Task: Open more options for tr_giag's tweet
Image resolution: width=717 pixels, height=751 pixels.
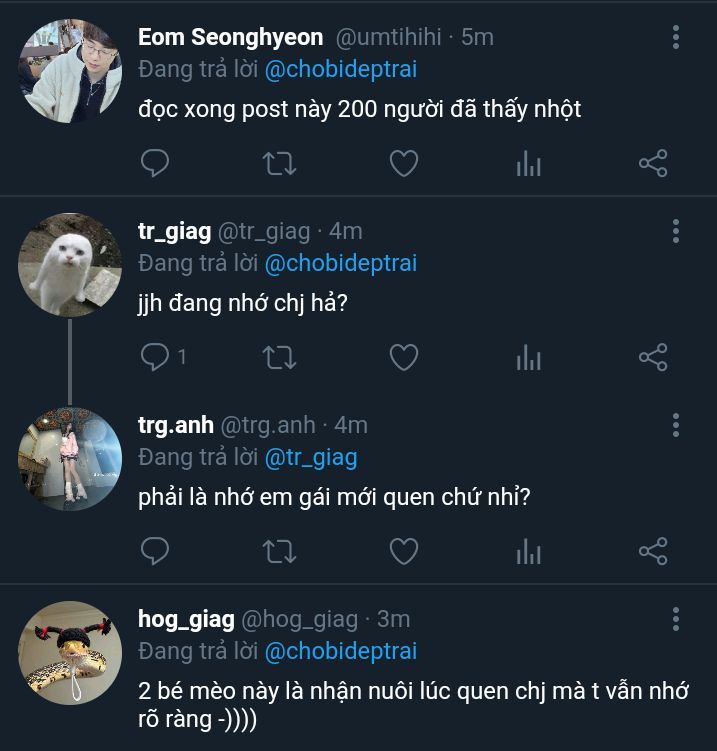Action: pyautogui.click(x=676, y=232)
